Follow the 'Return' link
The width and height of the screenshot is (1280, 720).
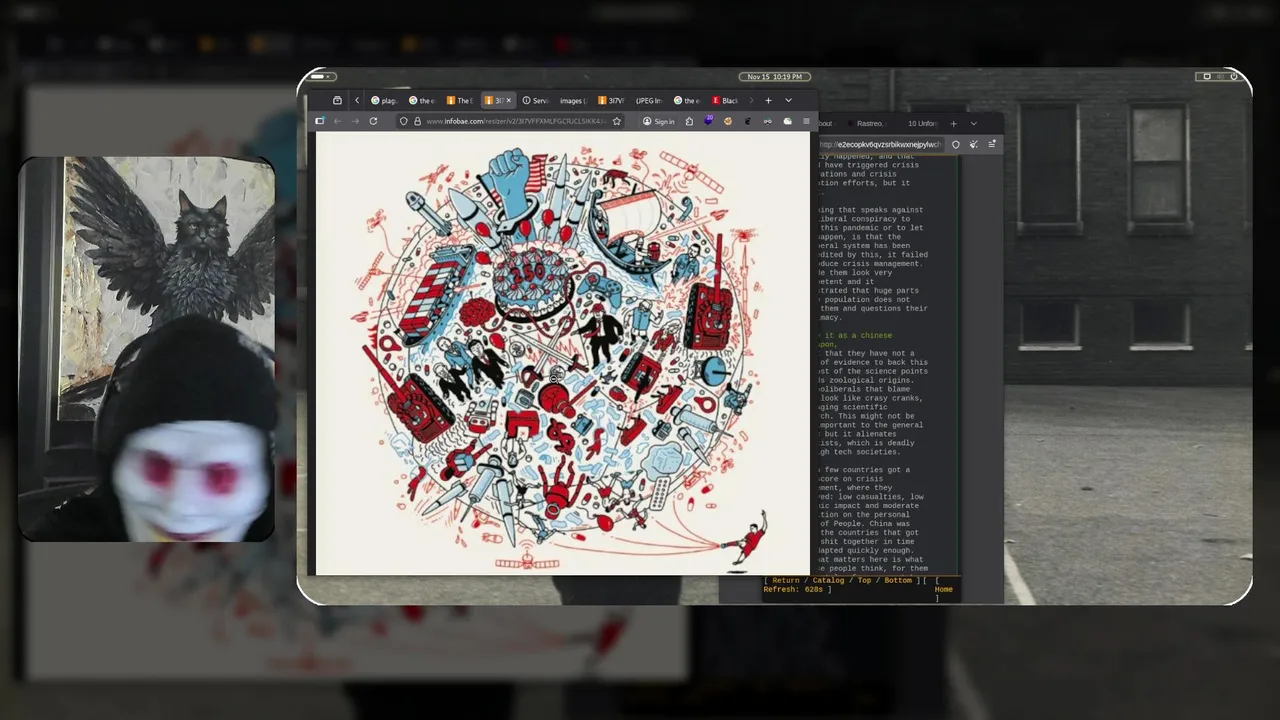(786, 580)
